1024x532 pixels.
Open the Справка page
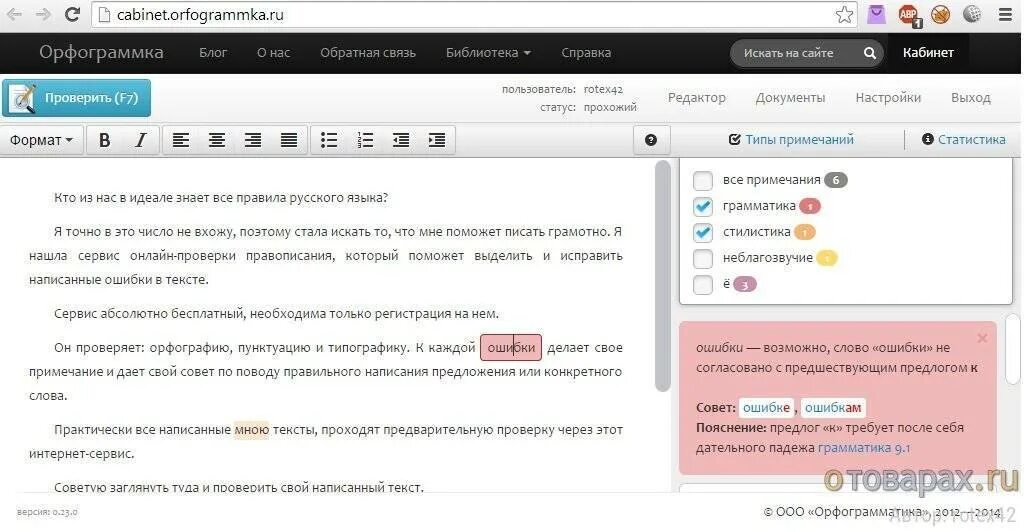[586, 53]
